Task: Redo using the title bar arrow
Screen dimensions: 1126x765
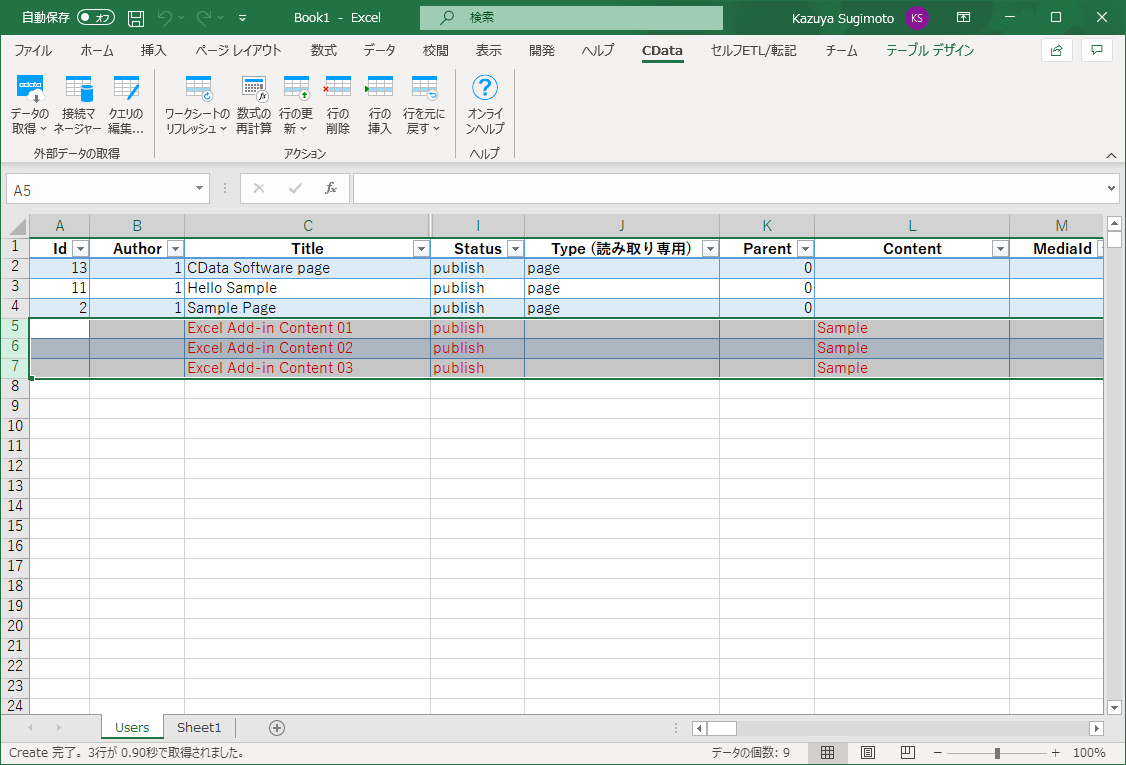Action: 204,18
